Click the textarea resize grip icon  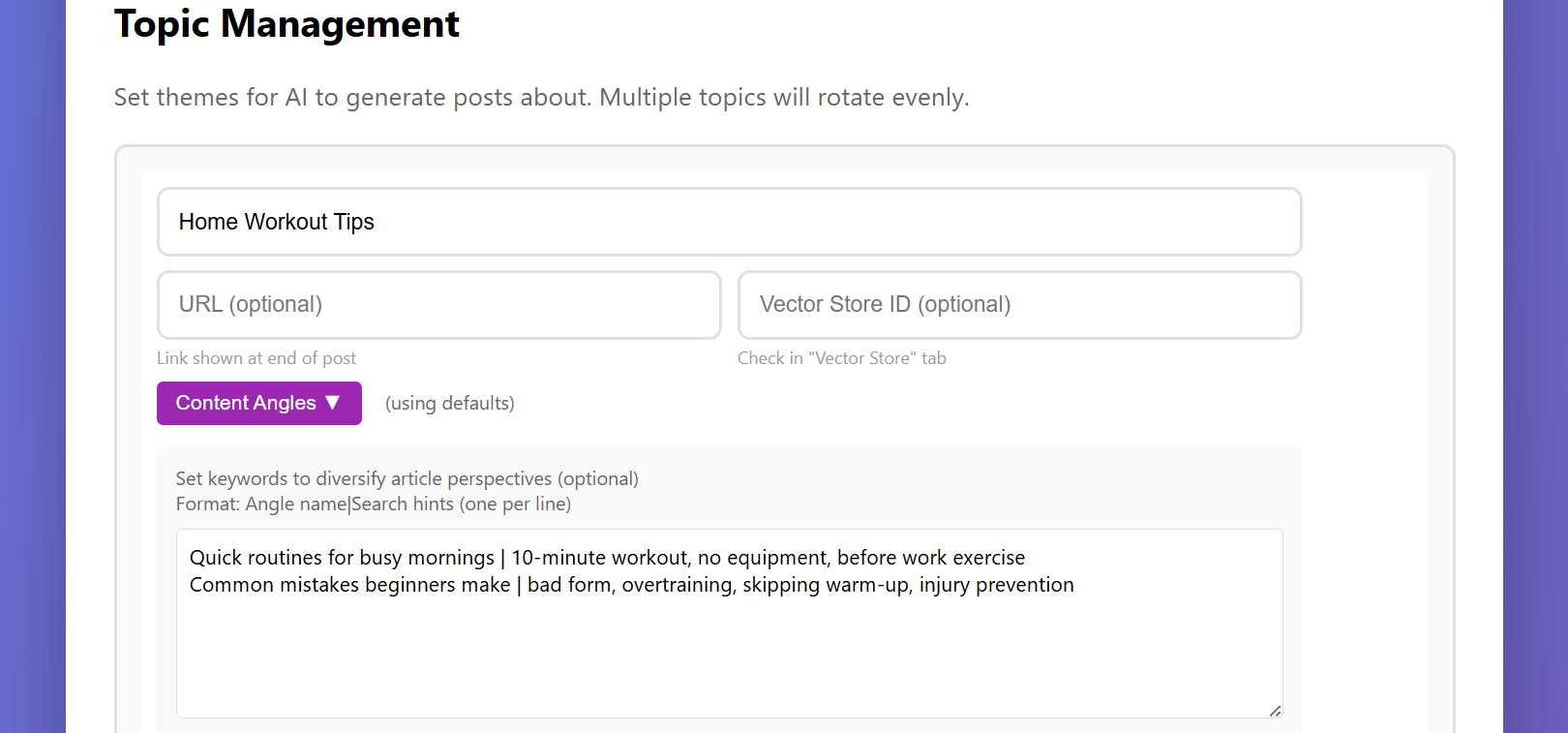coord(1275,711)
